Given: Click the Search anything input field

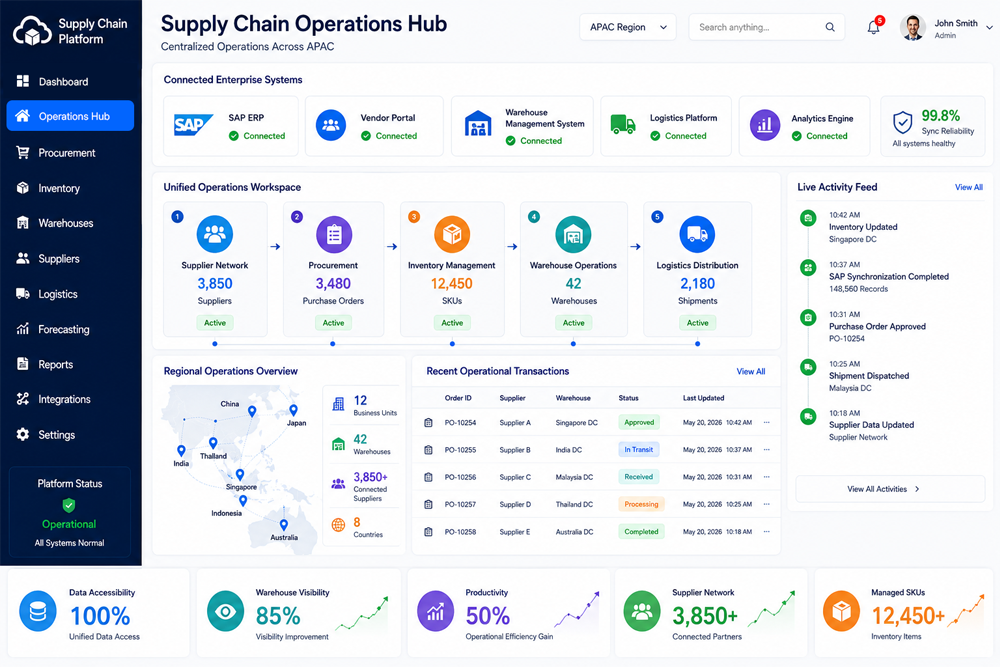Looking at the screenshot, I should click(x=767, y=27).
